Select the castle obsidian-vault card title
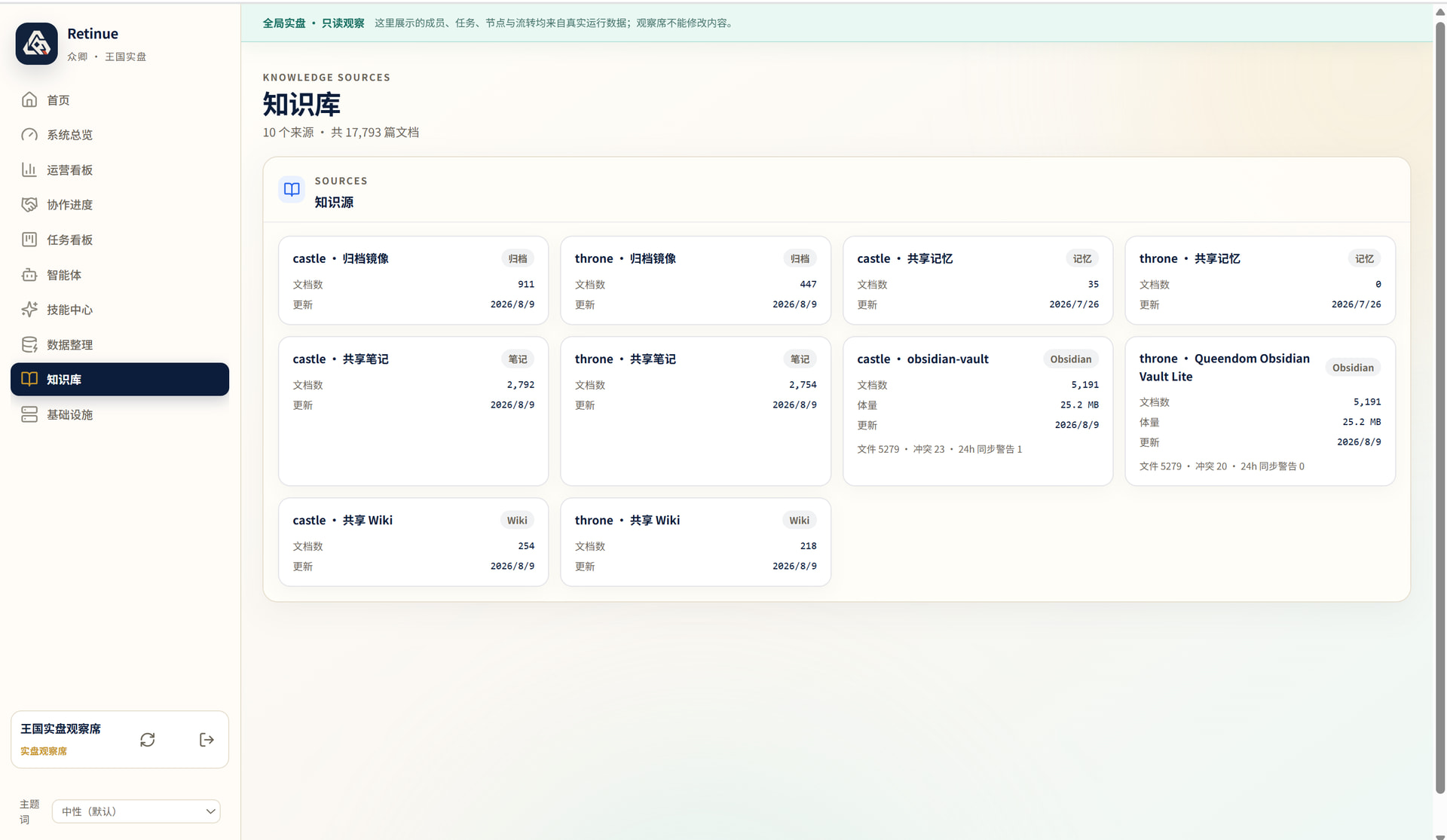 pos(922,359)
